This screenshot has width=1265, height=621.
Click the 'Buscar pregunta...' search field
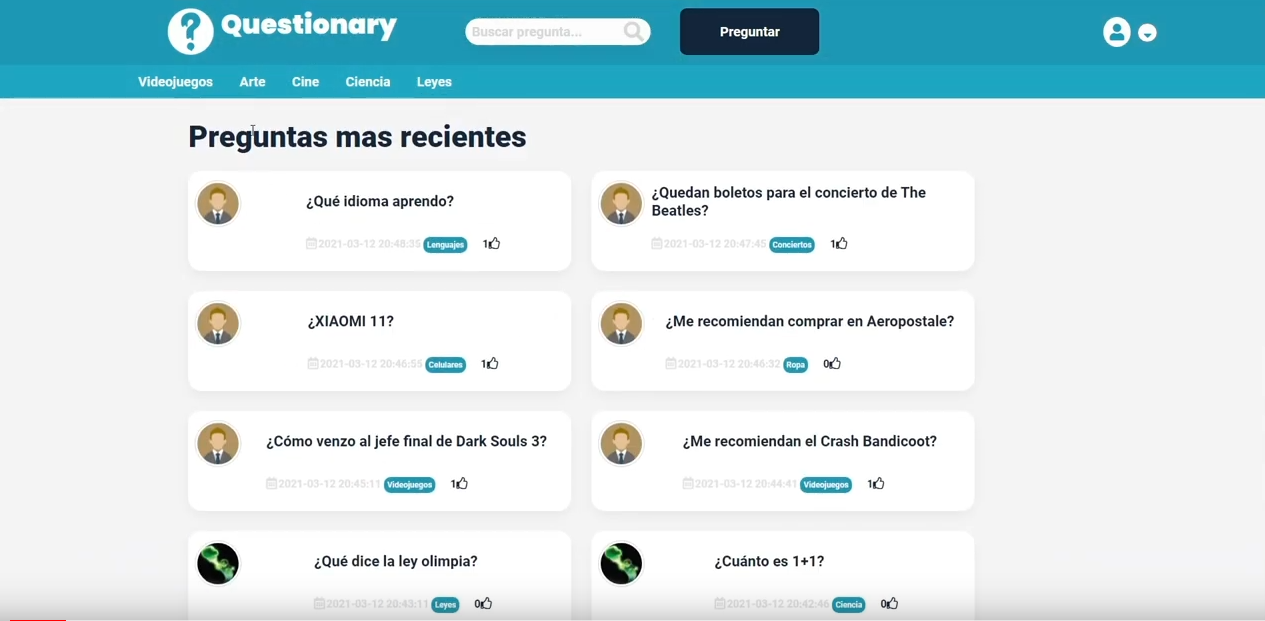[545, 32]
